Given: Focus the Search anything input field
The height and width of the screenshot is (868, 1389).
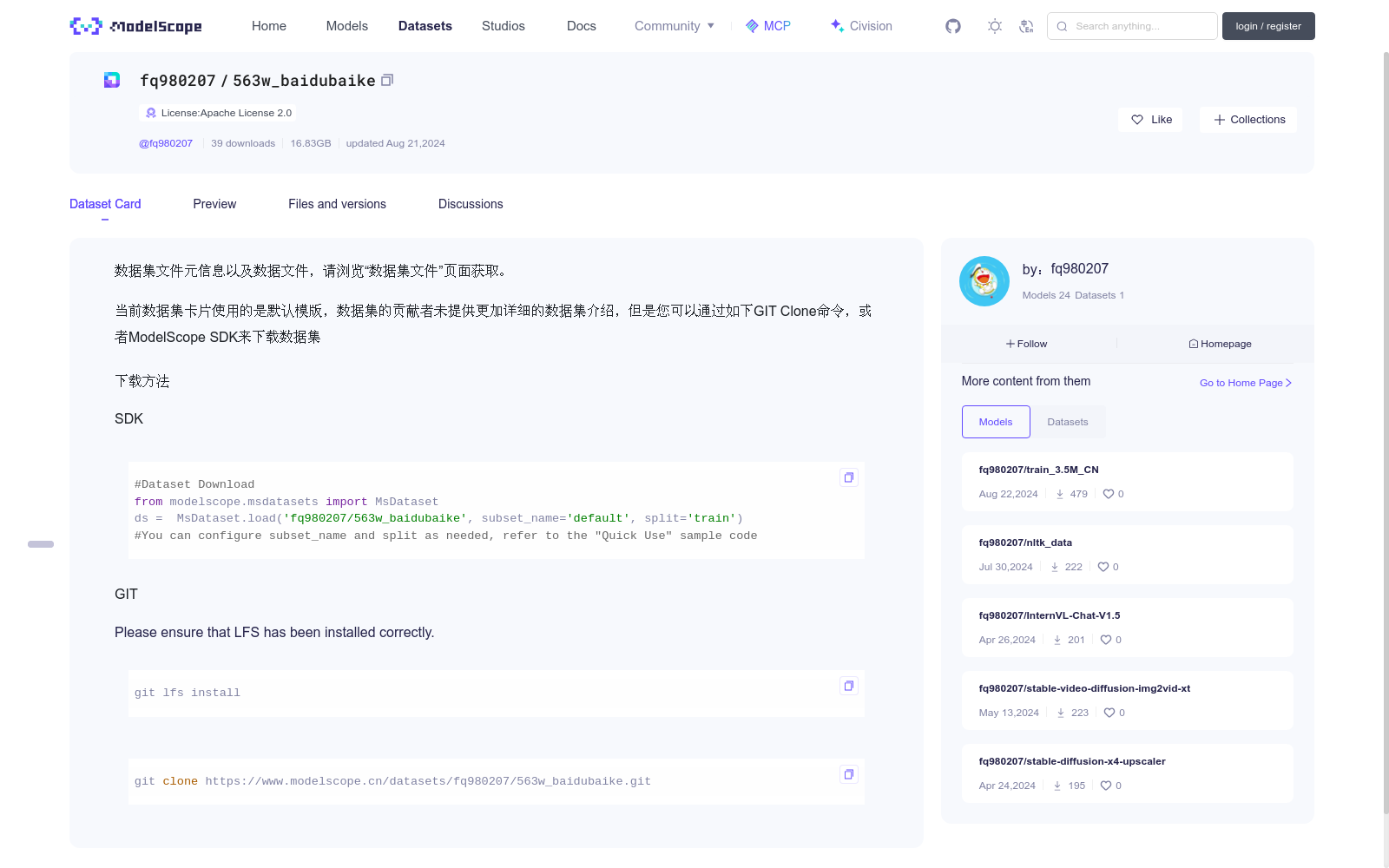Looking at the screenshot, I should pyautogui.click(x=1132, y=26).
